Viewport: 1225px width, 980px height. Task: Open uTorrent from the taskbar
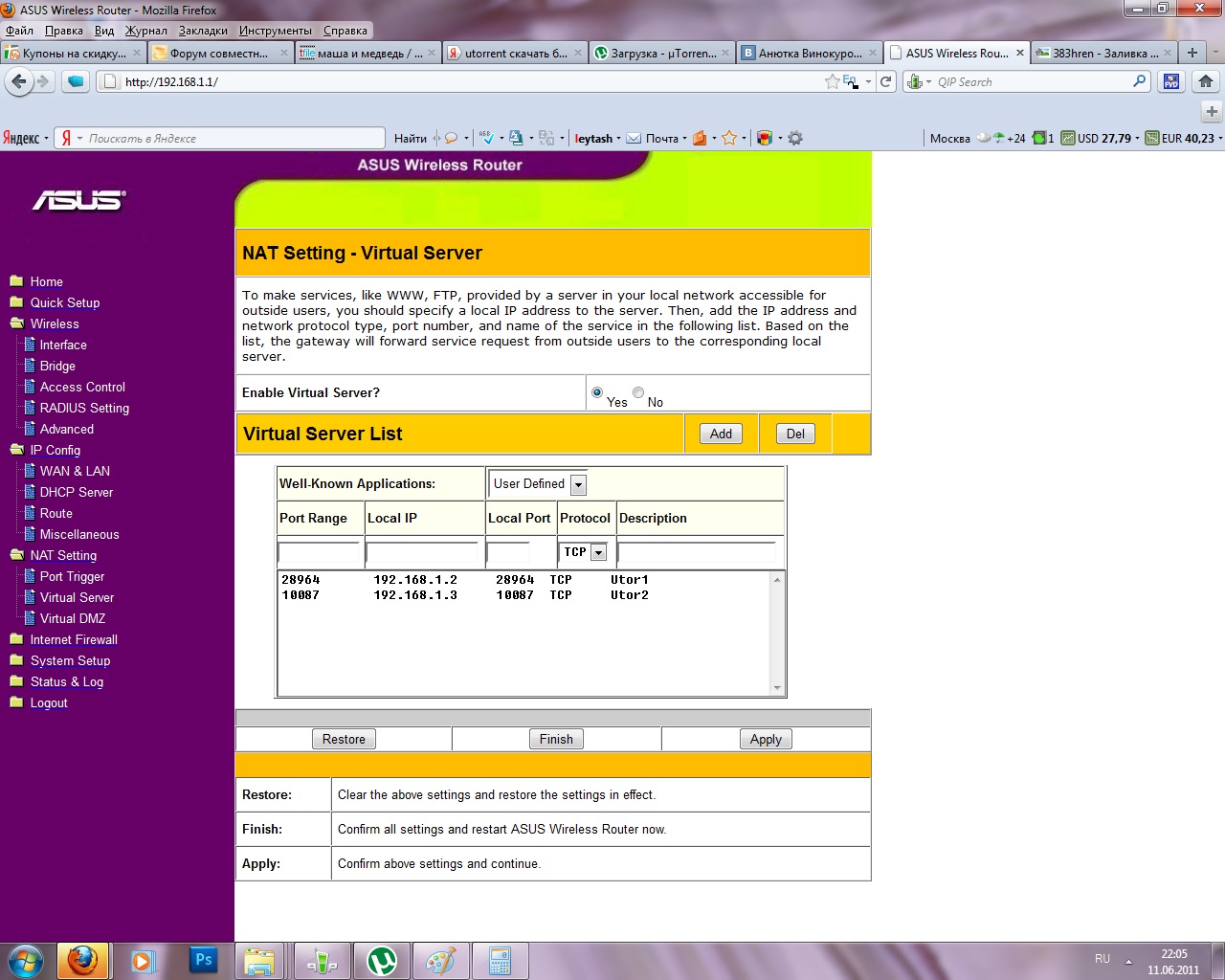(382, 961)
